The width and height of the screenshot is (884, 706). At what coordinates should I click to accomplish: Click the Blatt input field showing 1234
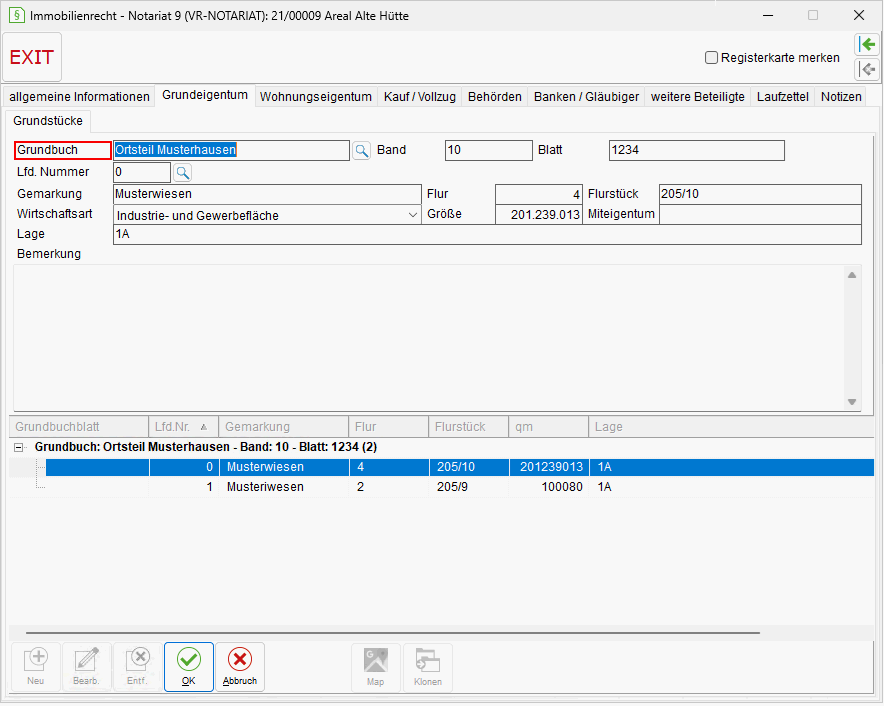click(x=696, y=151)
